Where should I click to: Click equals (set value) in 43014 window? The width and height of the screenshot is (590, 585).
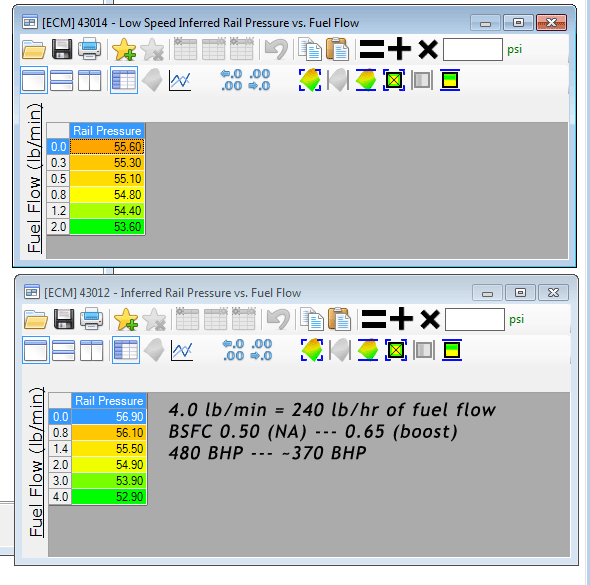click(x=372, y=49)
